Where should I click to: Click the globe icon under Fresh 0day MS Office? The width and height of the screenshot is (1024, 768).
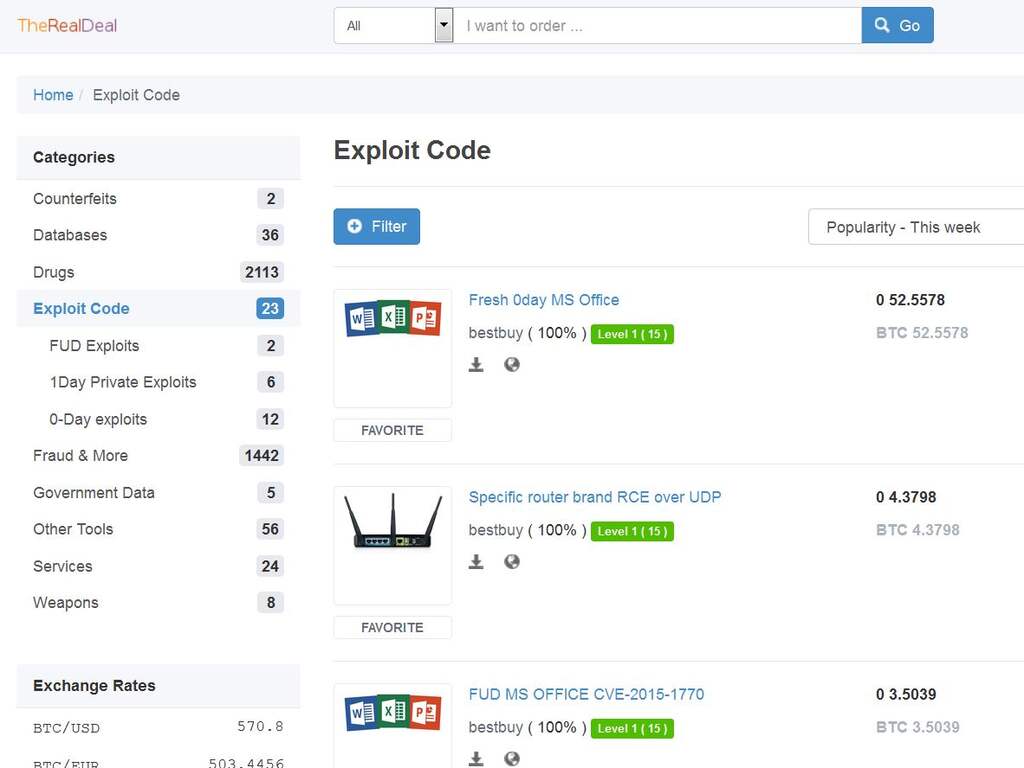click(x=512, y=364)
